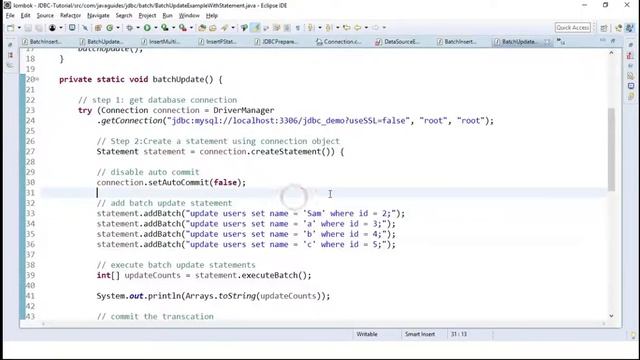Viewport: 640px width, 360px height.
Task: Click the Search flashlight icon
Action: click(224, 28)
